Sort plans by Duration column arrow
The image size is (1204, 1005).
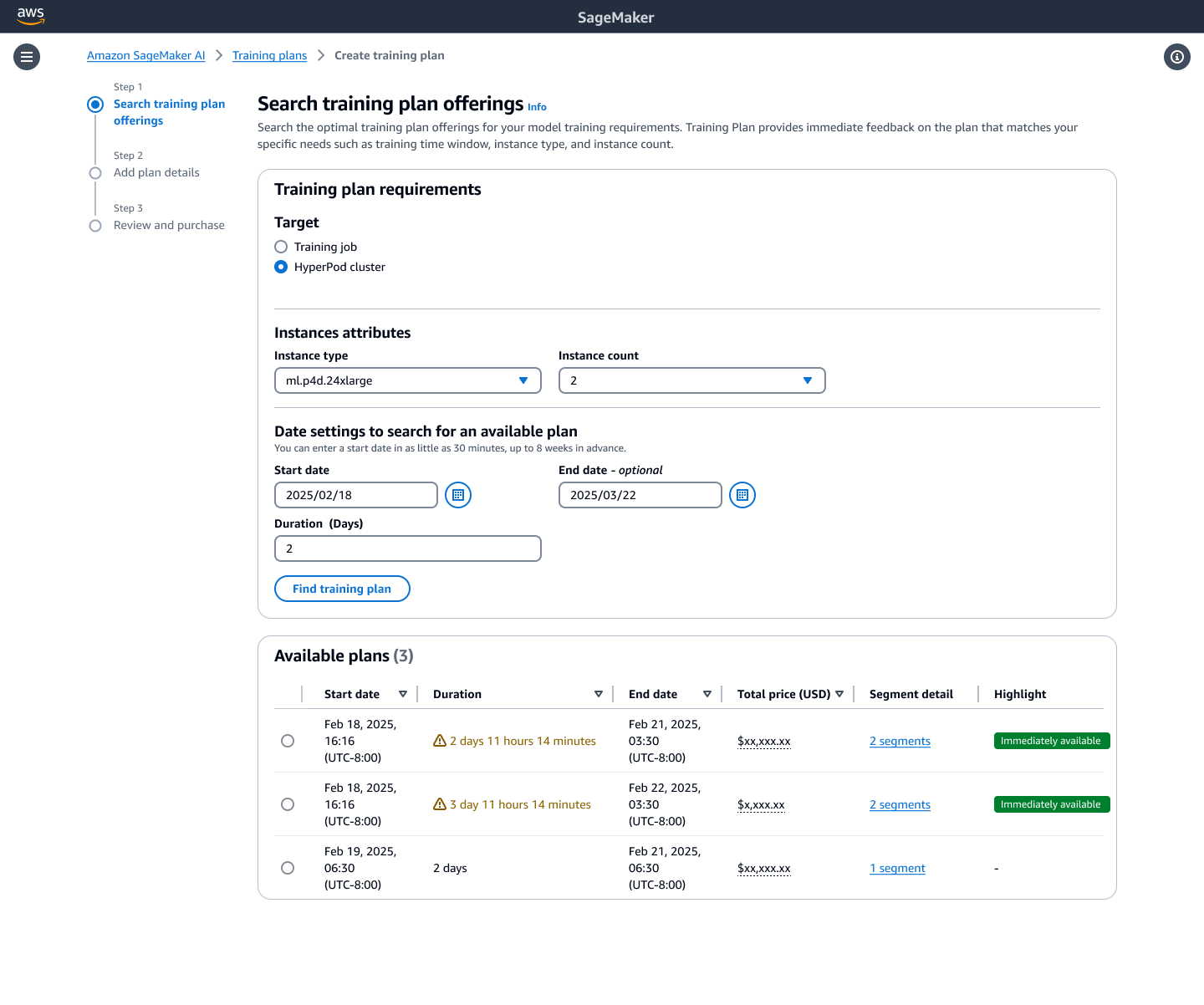click(599, 694)
